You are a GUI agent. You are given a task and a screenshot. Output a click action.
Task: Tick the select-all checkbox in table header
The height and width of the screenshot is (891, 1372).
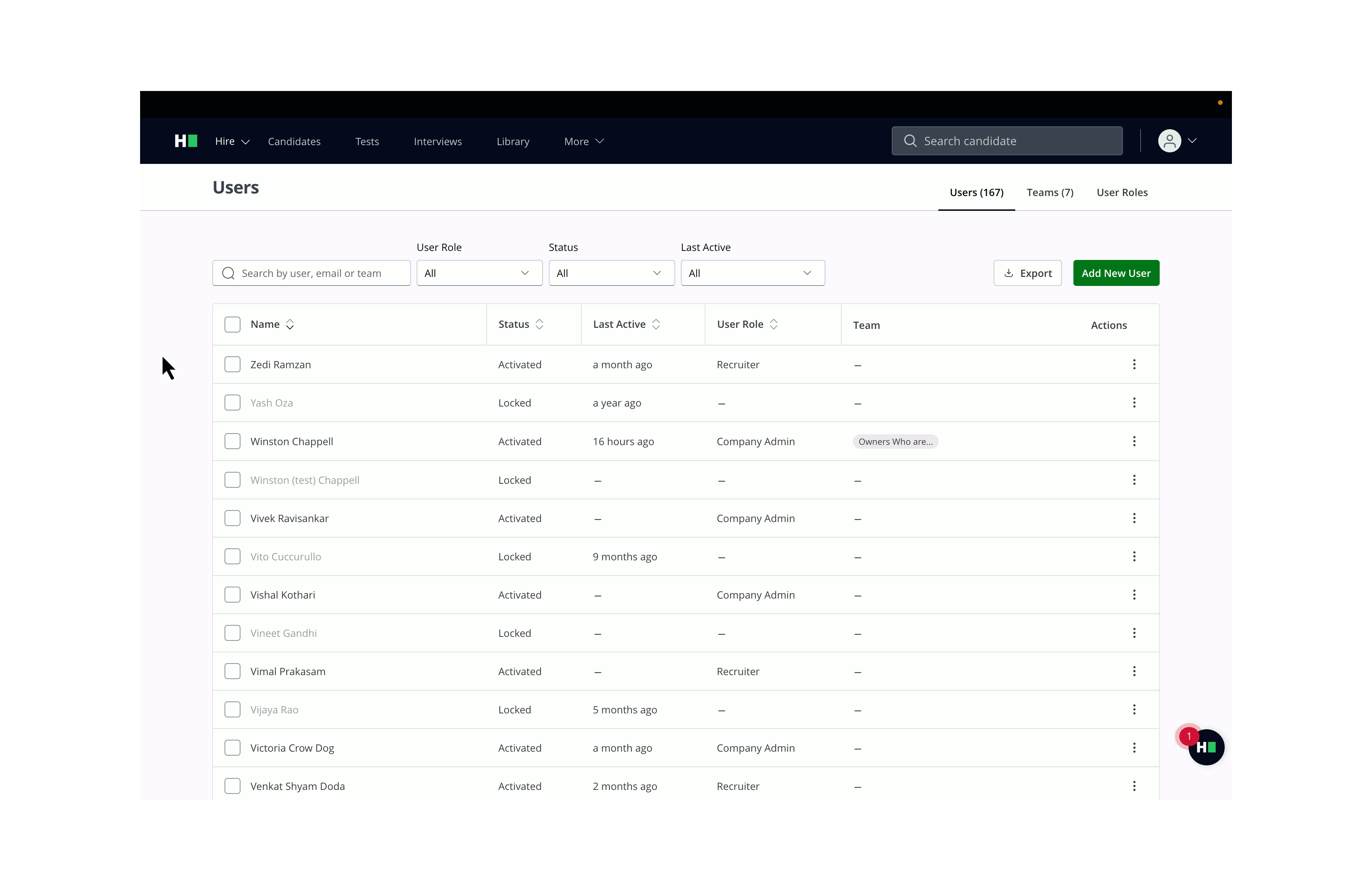(x=232, y=325)
